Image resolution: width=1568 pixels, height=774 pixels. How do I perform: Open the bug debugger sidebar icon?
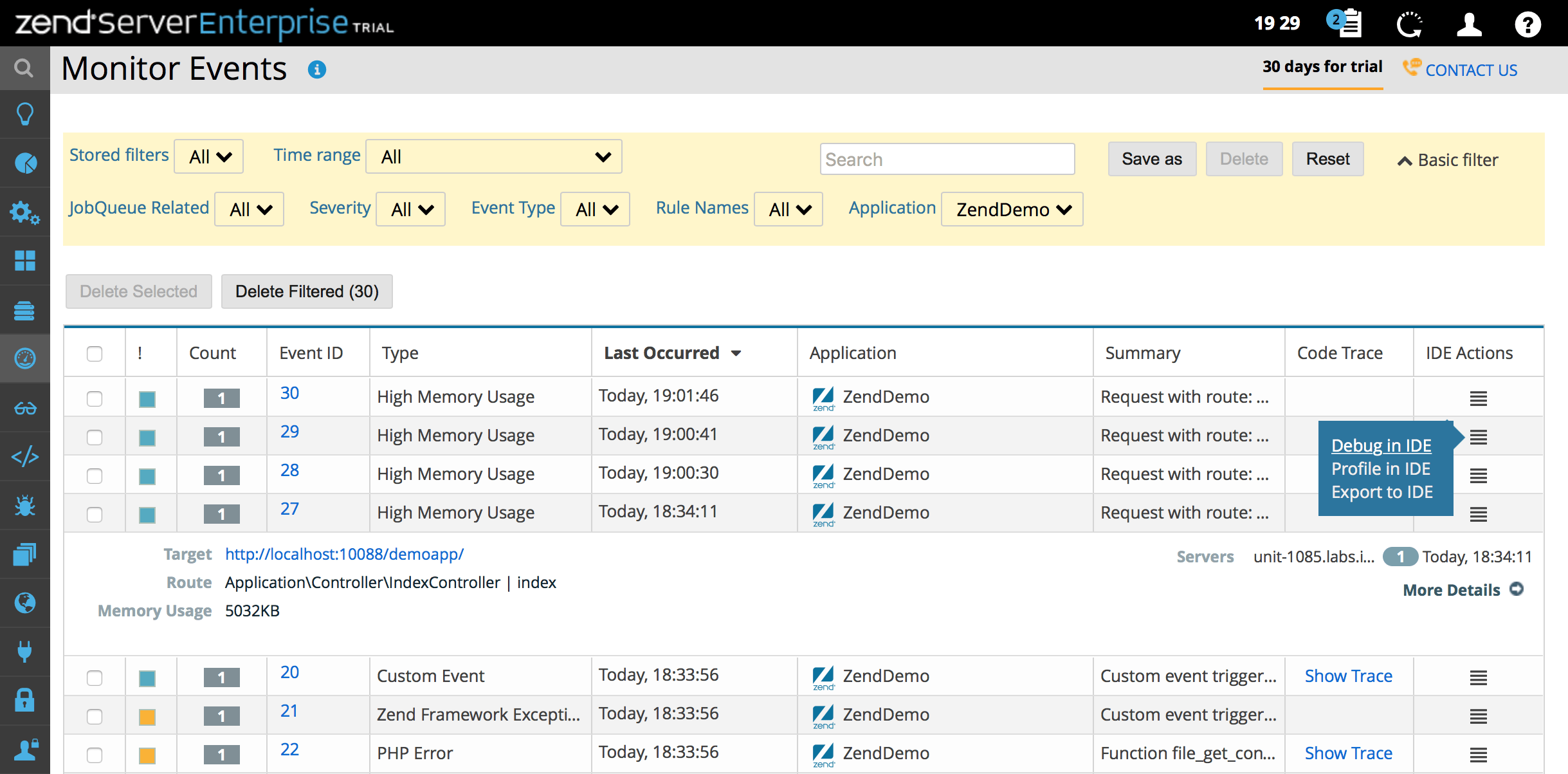pos(25,506)
